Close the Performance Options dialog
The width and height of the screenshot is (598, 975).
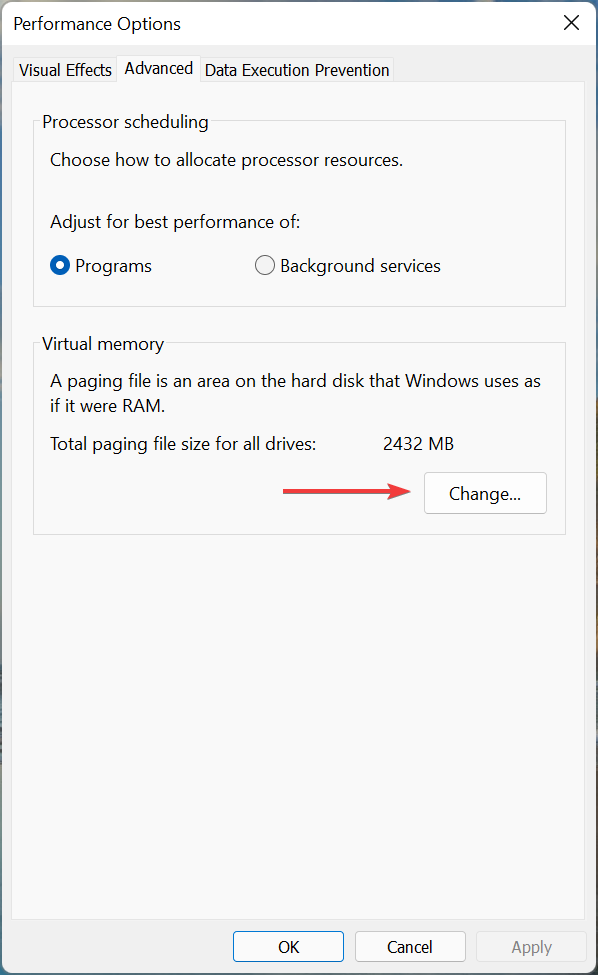click(x=571, y=22)
